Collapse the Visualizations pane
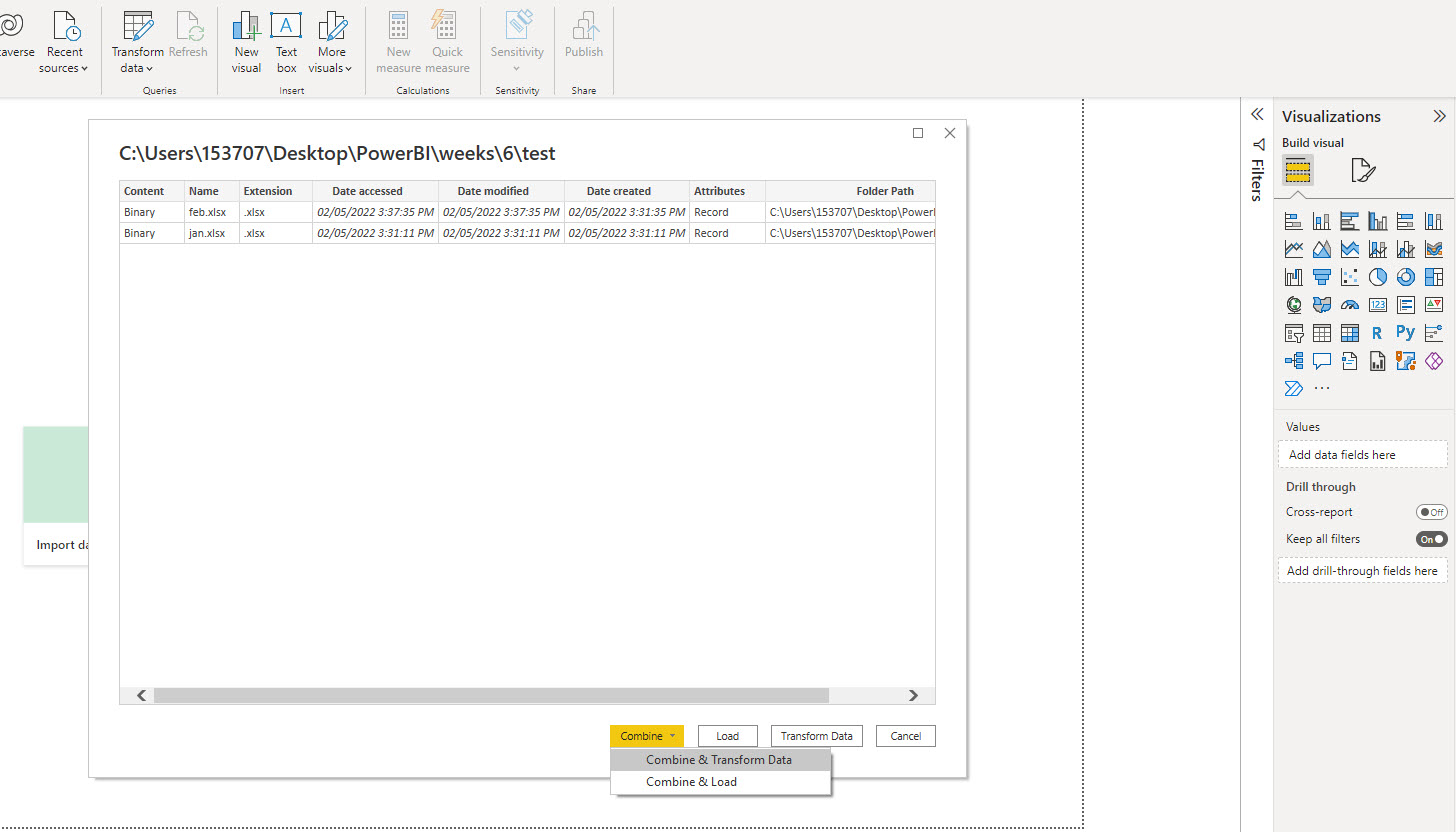The image size is (1456, 832). click(x=1439, y=116)
